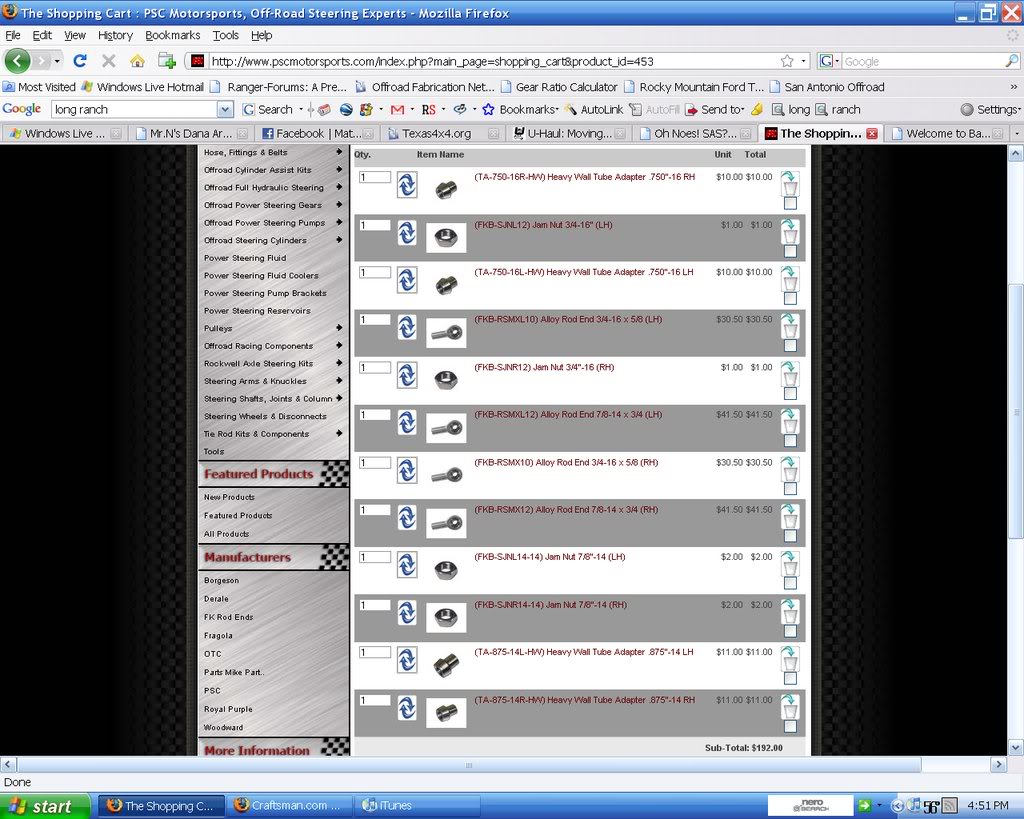
Task: Open the Tools menu
Action: [x=225, y=35]
